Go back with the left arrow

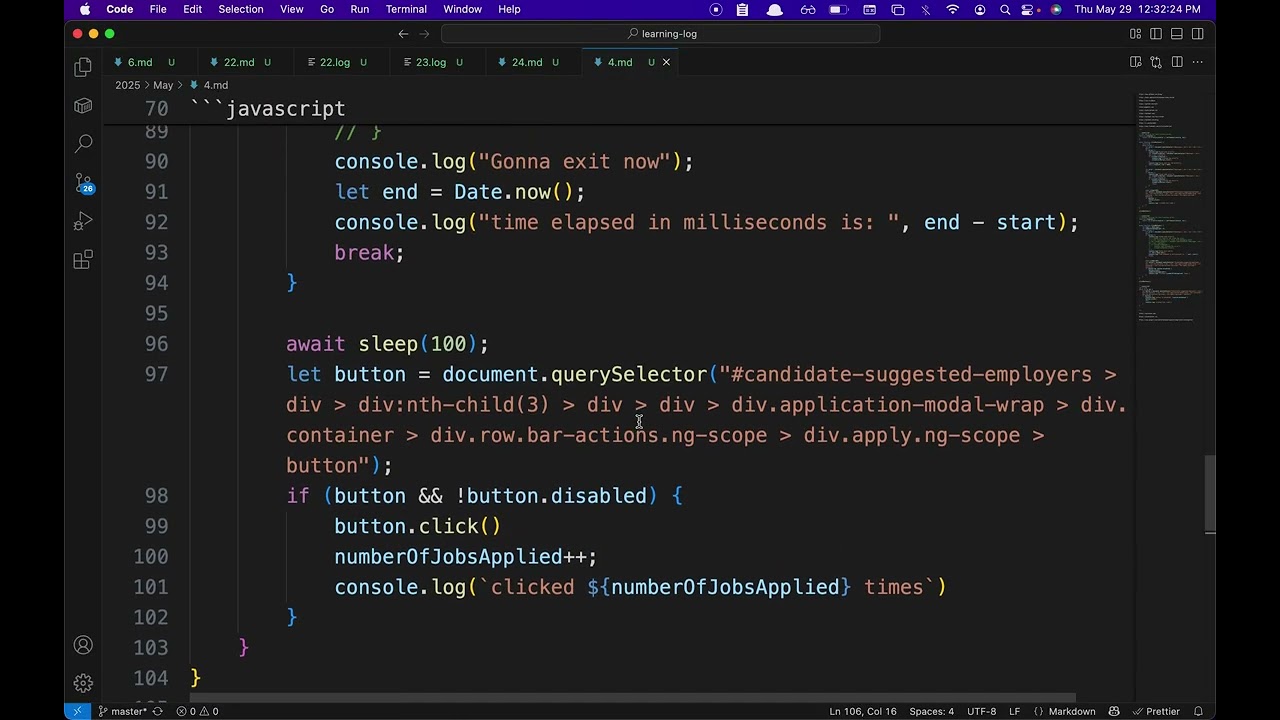click(x=403, y=34)
